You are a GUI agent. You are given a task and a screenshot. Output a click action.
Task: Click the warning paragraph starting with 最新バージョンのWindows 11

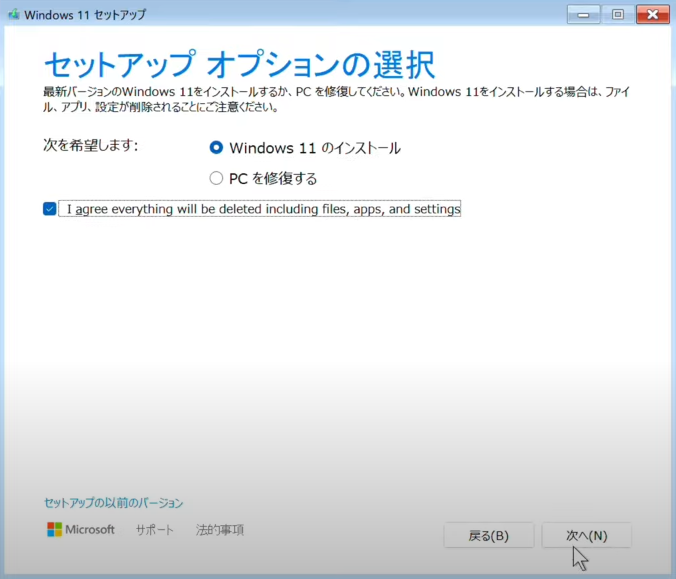coord(337,99)
